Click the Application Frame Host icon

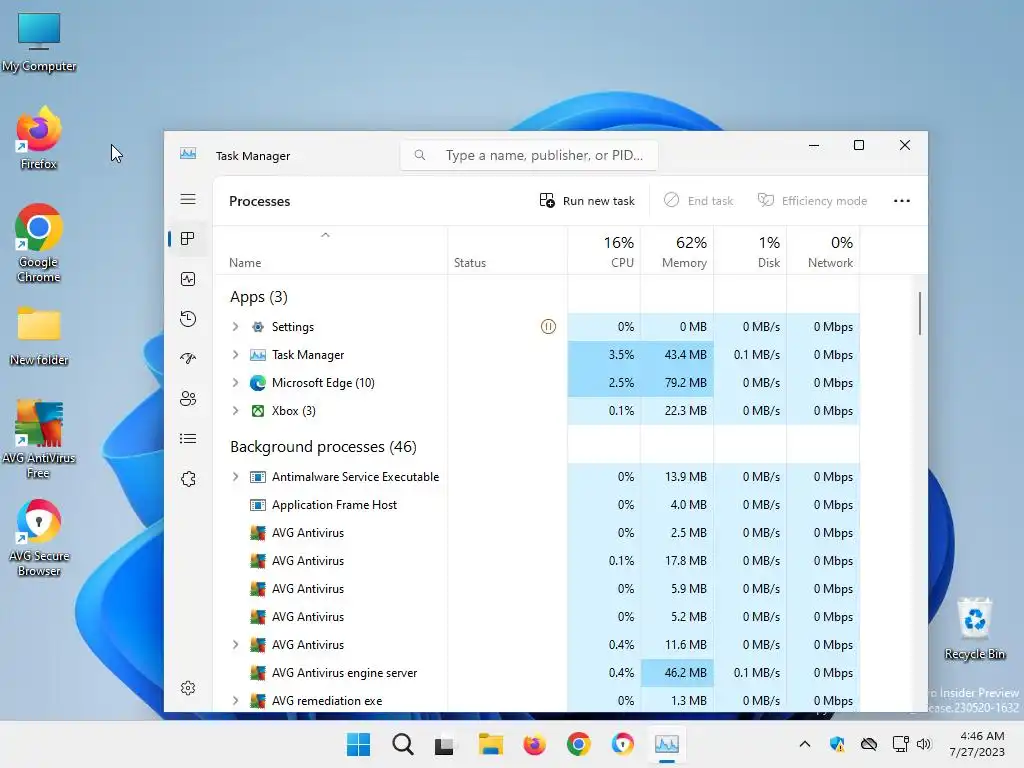258,505
